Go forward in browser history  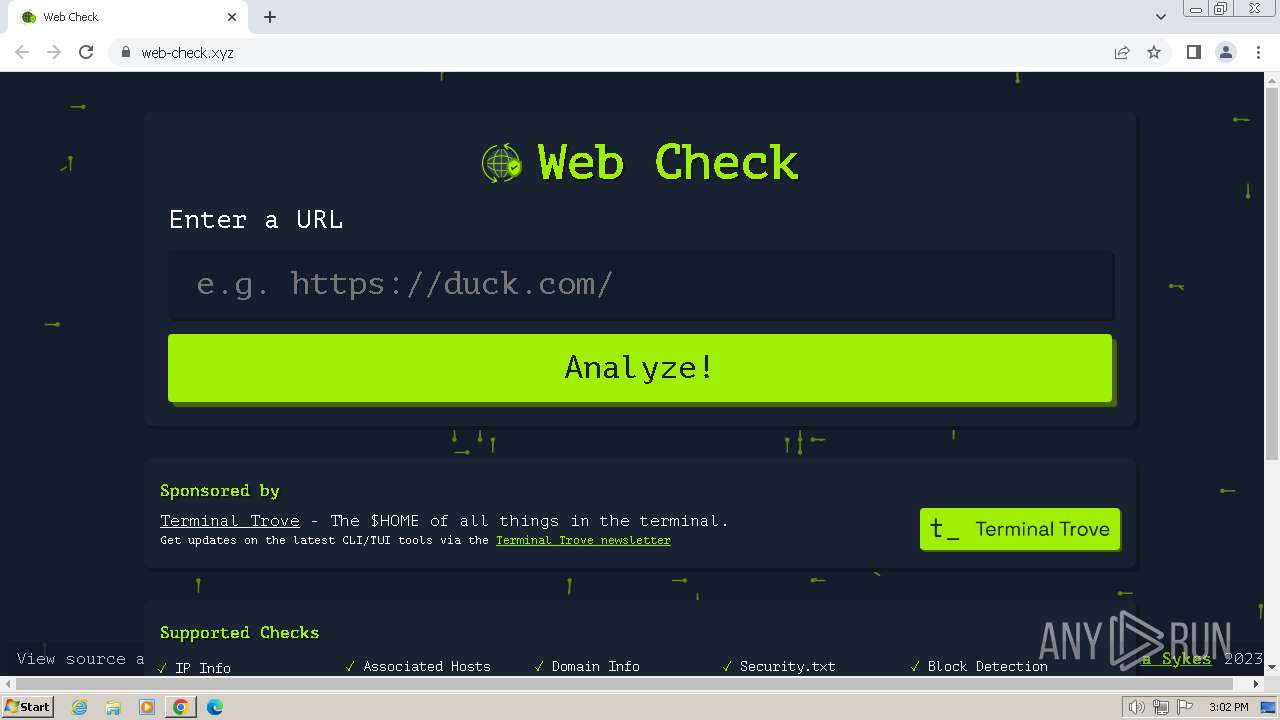(54, 52)
